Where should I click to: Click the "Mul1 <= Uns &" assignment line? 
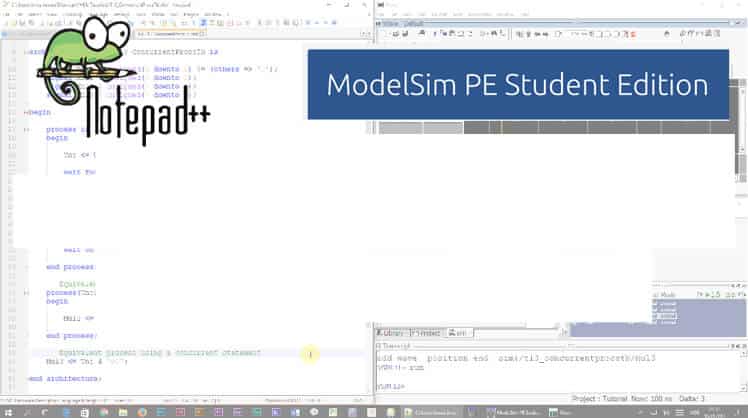click(x=87, y=361)
